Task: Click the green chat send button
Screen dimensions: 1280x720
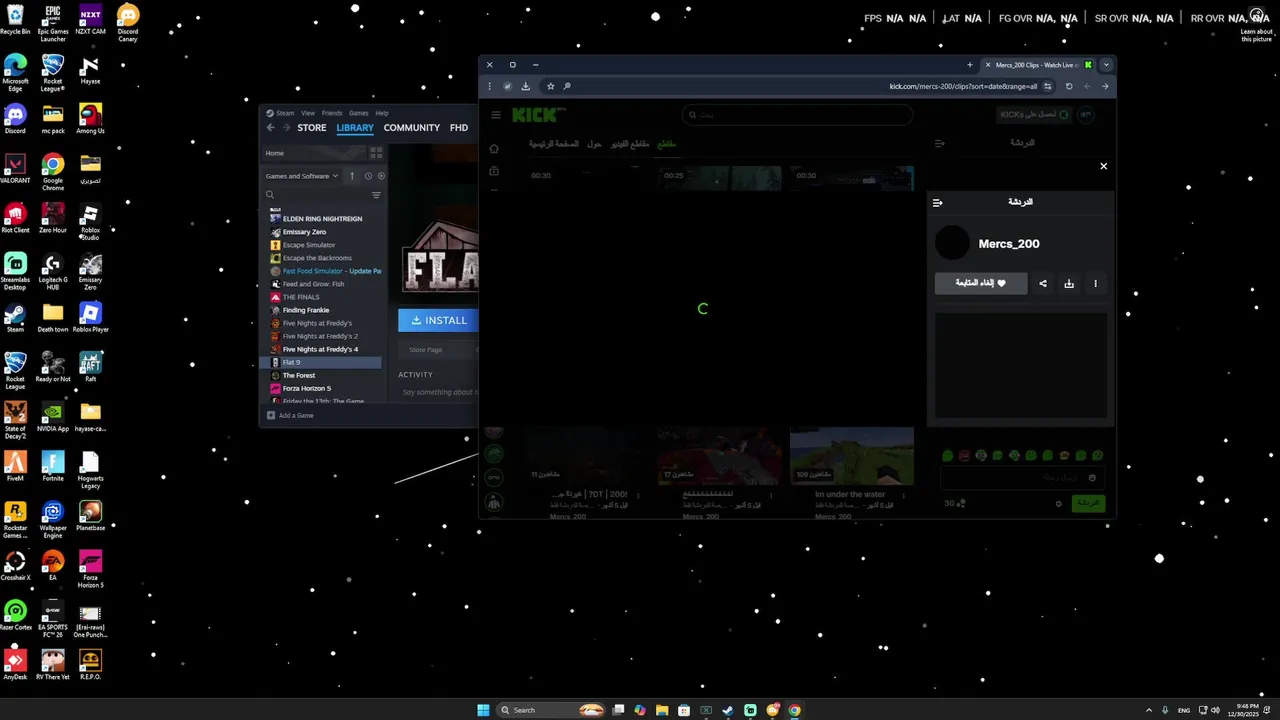Action: pos(1088,503)
